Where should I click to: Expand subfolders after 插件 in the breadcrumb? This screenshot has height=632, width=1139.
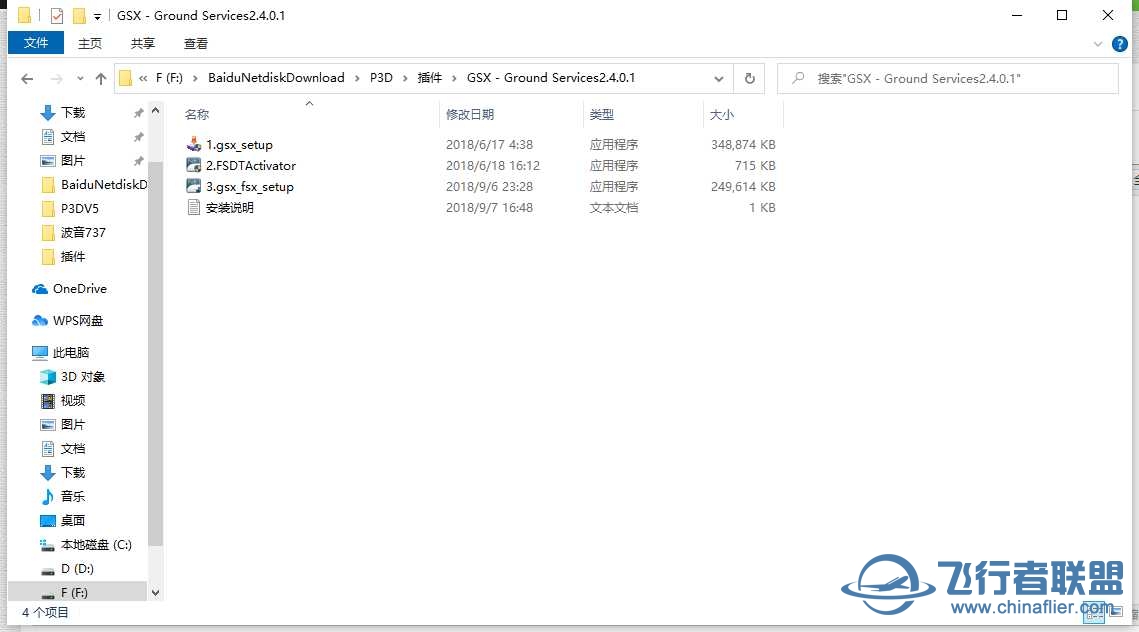(455, 78)
